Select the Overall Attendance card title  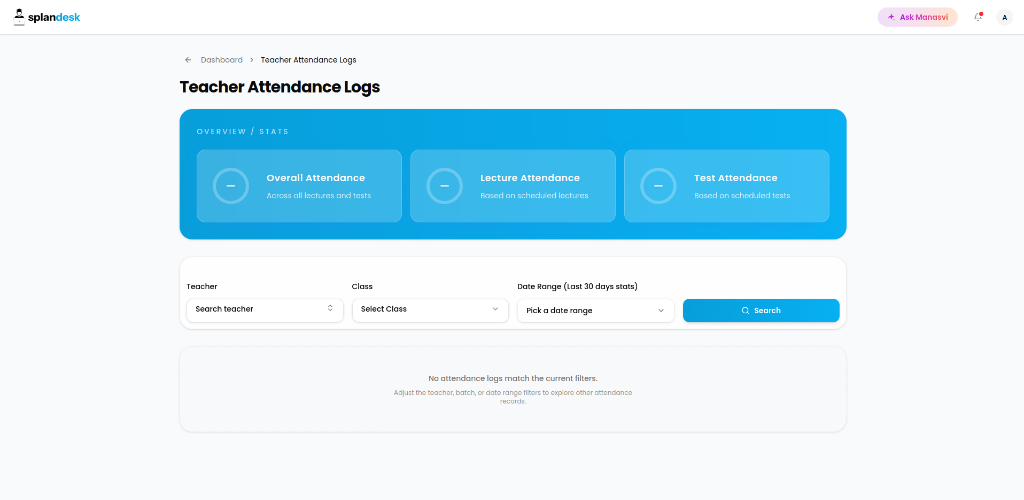(x=315, y=178)
